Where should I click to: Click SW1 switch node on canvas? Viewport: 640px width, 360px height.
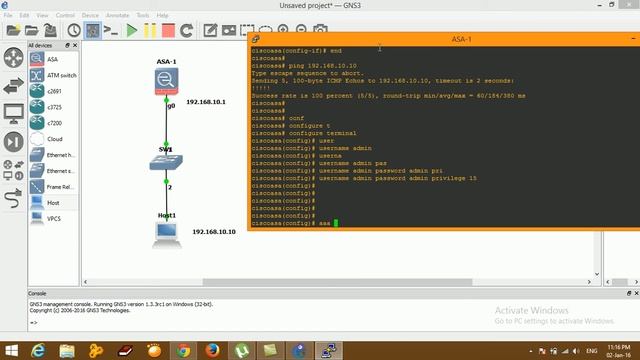coord(166,162)
